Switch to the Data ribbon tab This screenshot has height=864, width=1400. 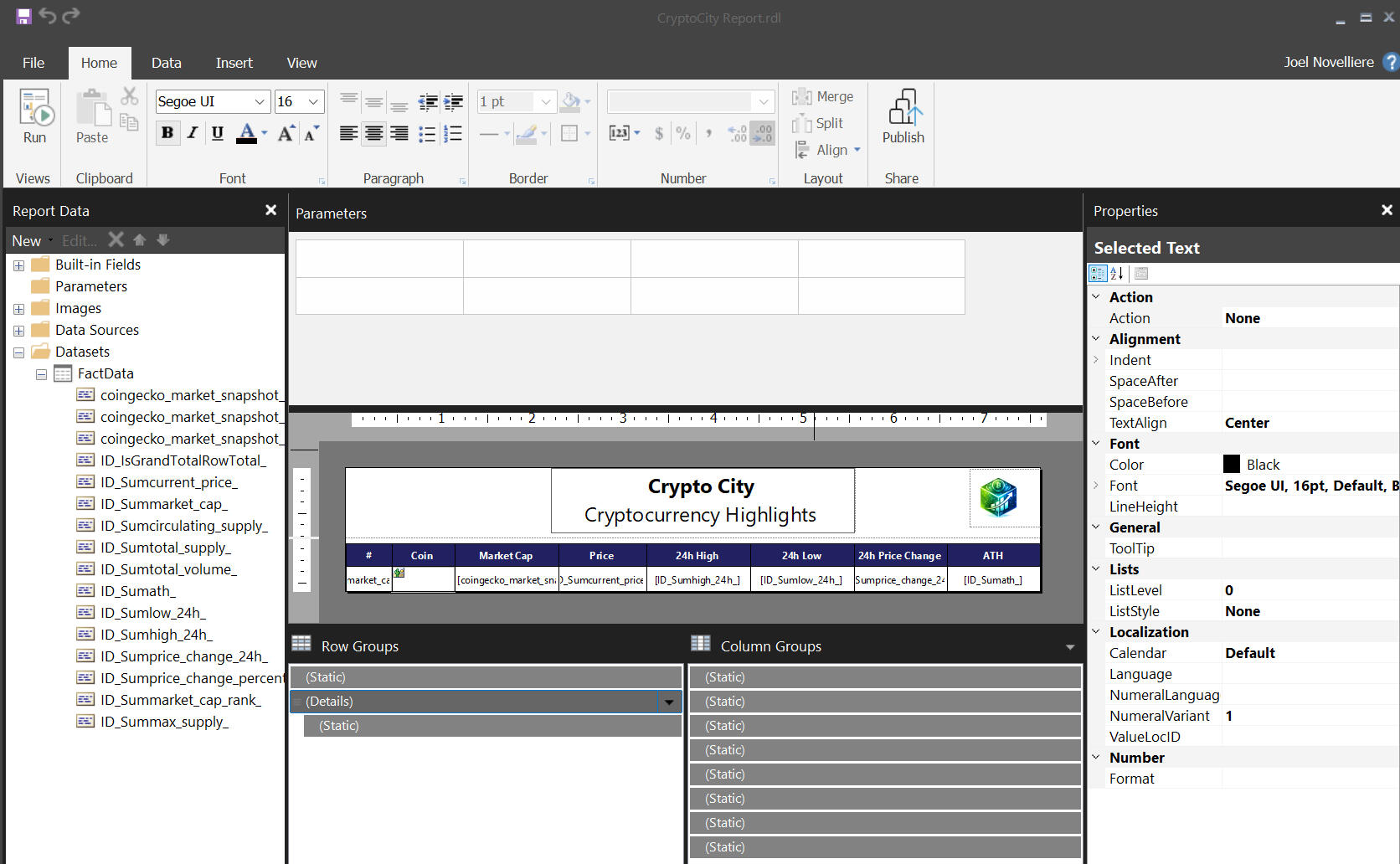(166, 63)
